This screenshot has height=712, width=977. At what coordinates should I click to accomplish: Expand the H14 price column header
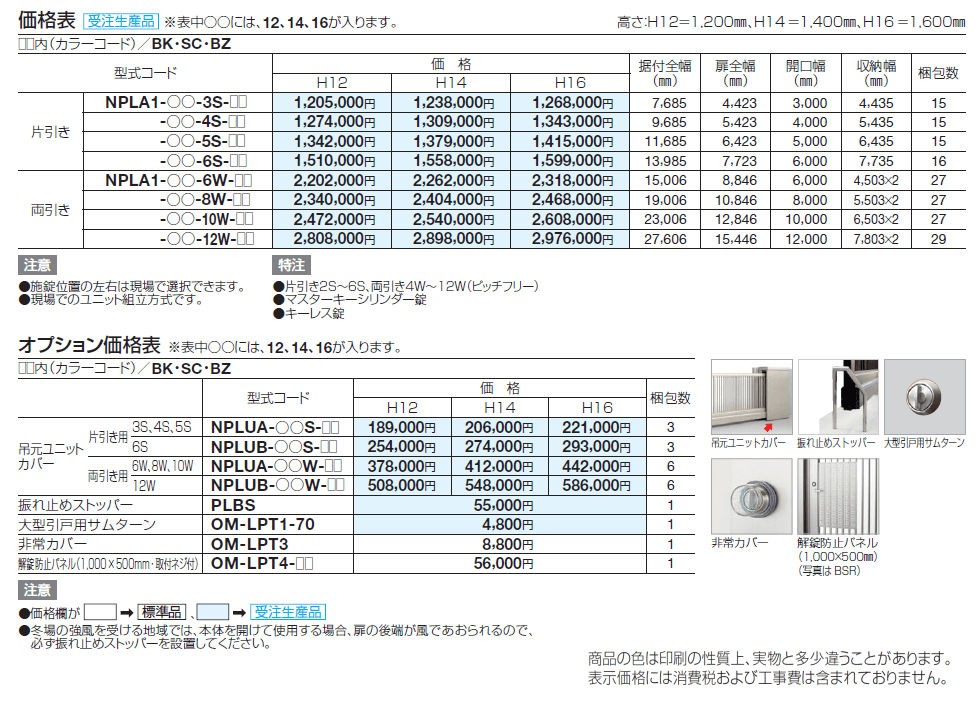coord(451,80)
